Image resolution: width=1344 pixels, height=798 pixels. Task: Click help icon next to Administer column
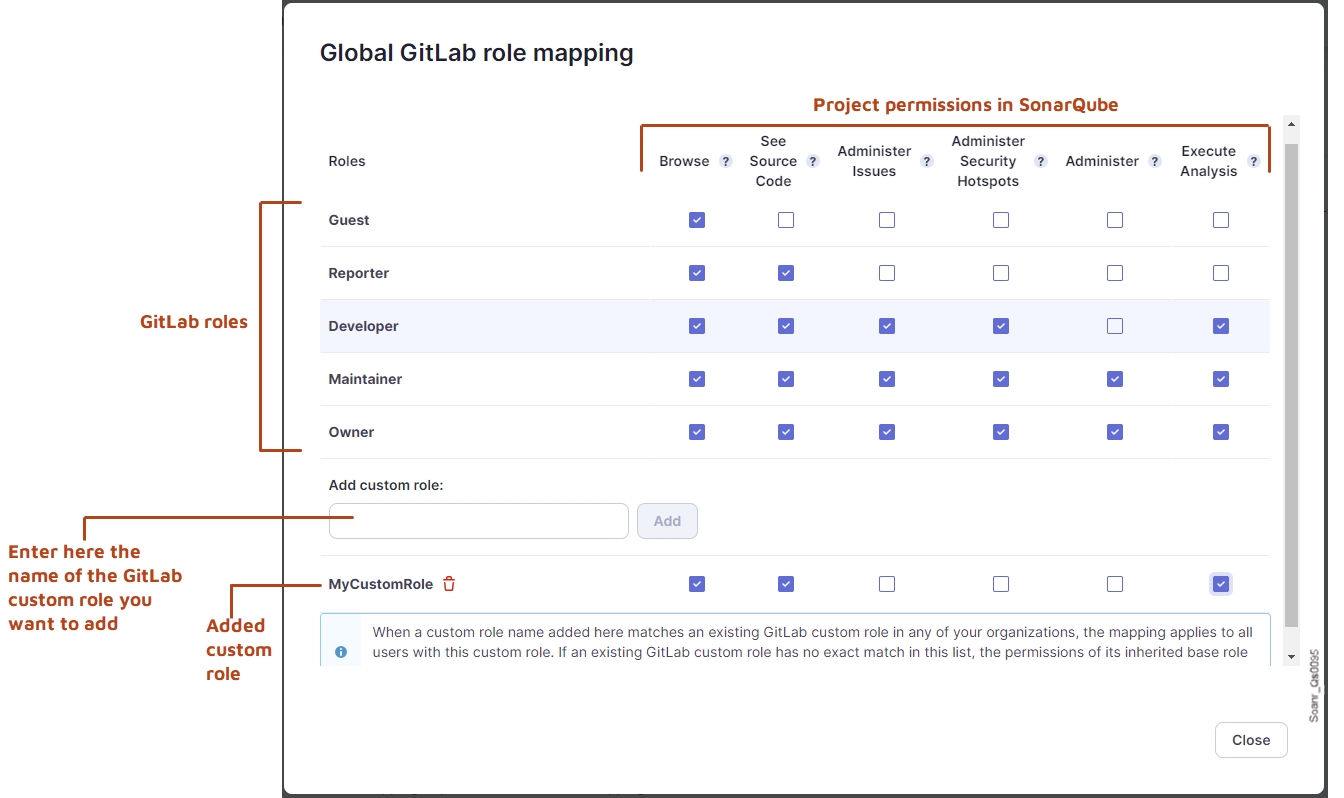pos(1155,161)
